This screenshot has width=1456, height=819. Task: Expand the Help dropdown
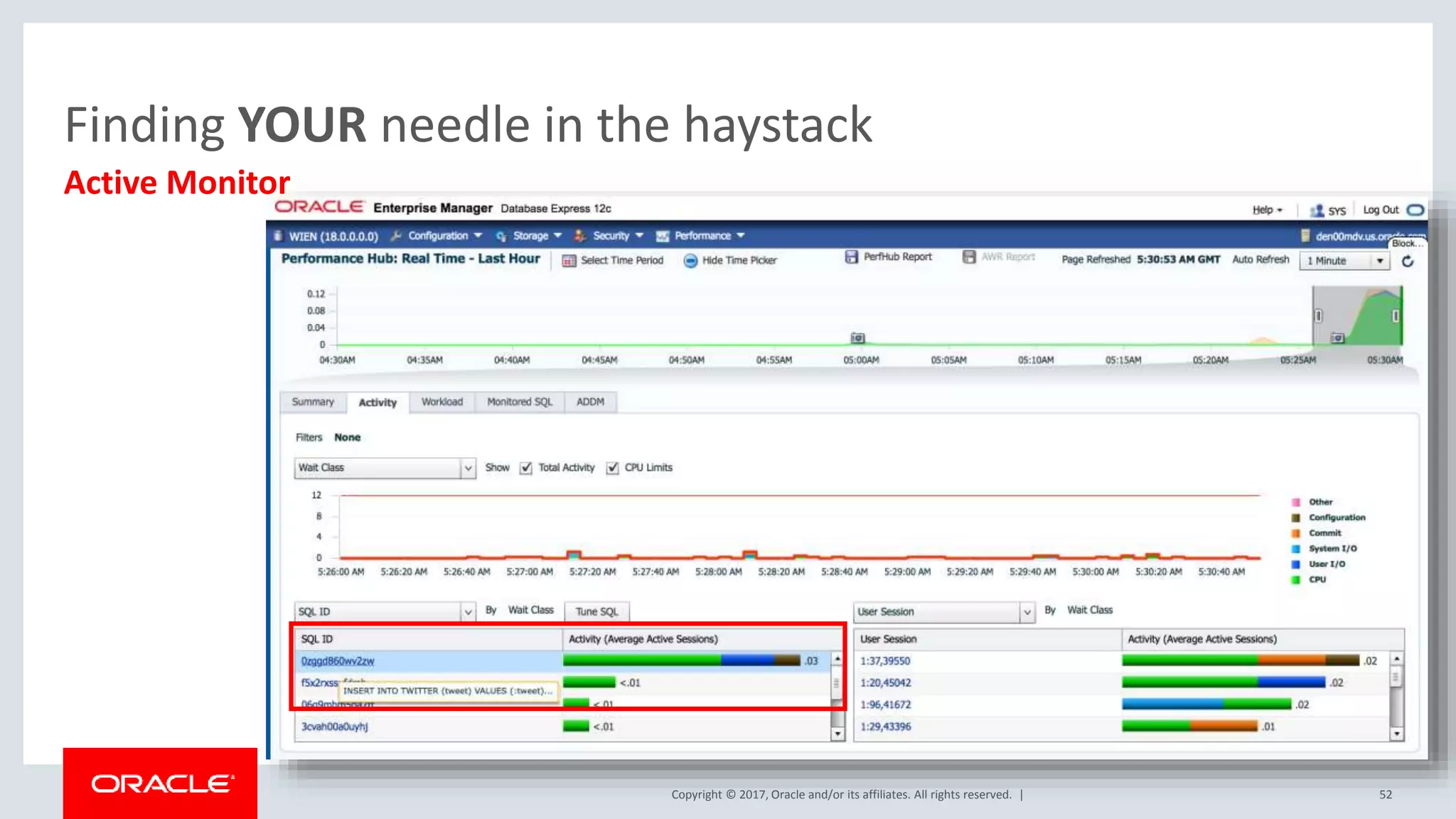click(x=1267, y=210)
